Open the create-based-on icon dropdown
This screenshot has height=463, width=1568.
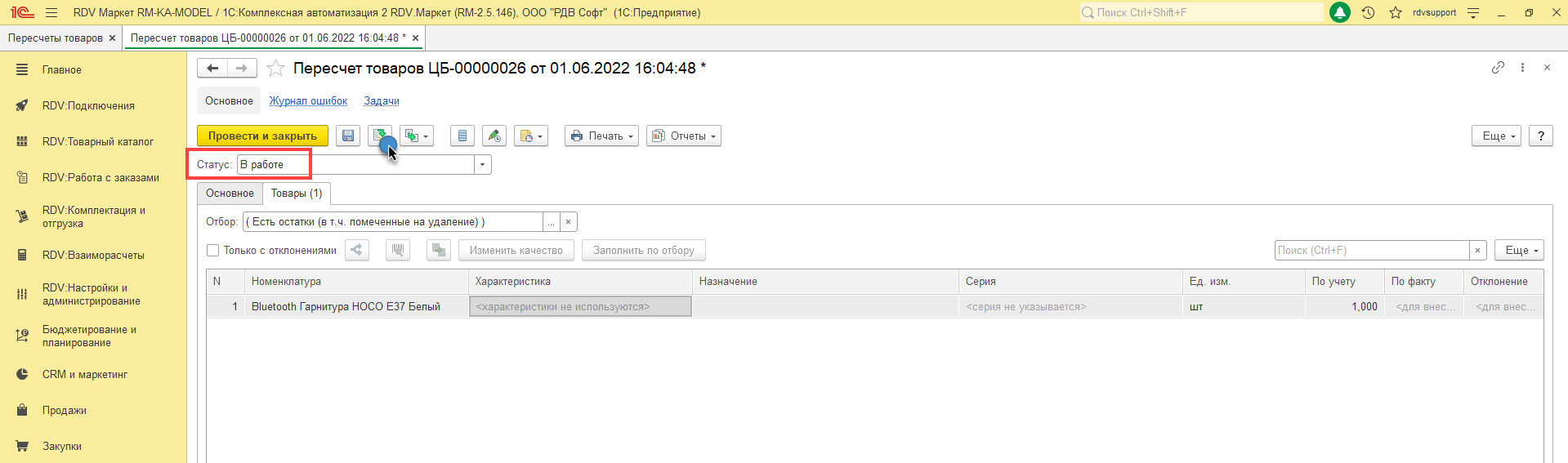click(x=417, y=136)
